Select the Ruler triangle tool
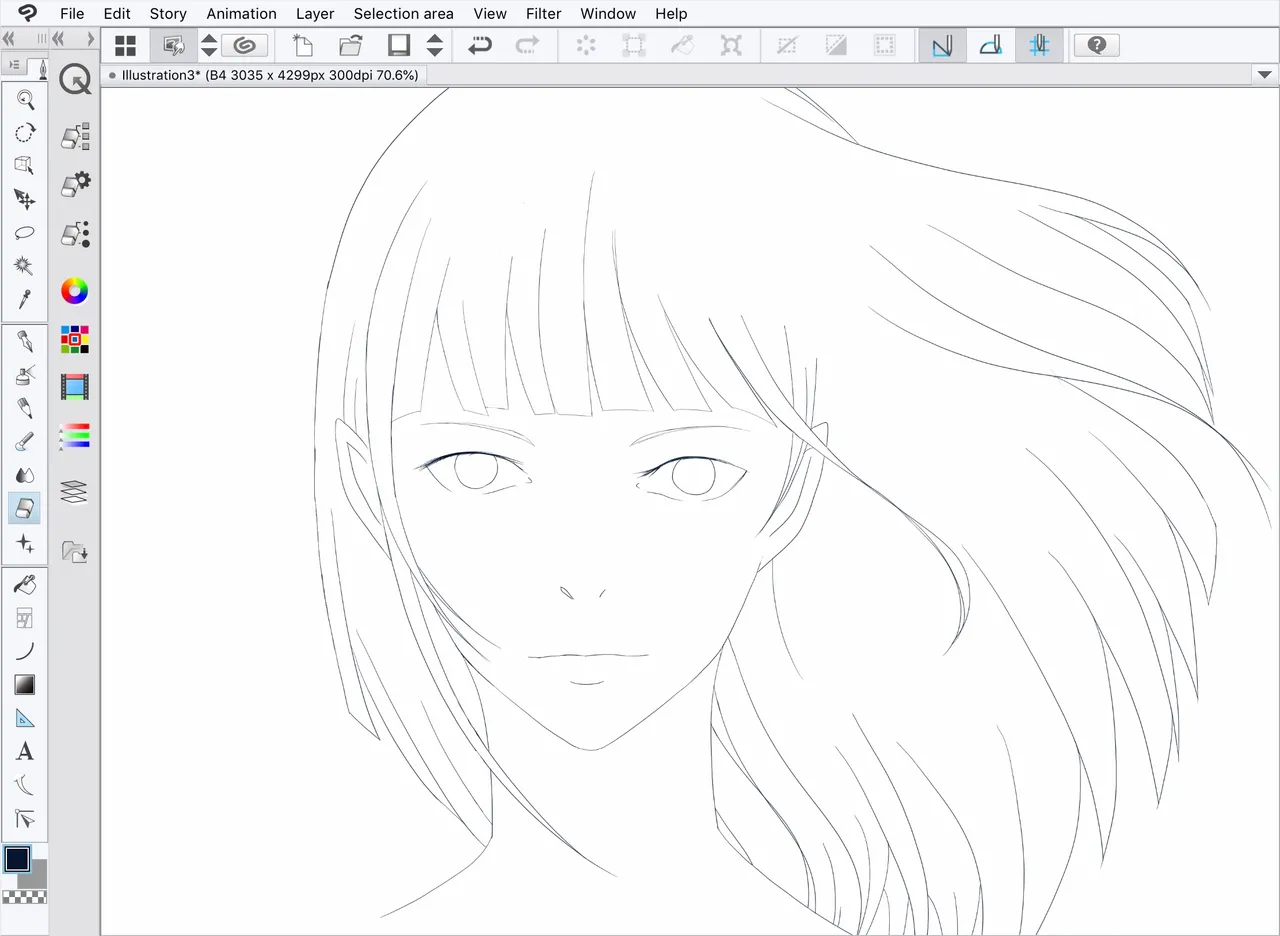This screenshot has height=936, width=1280. (25, 718)
